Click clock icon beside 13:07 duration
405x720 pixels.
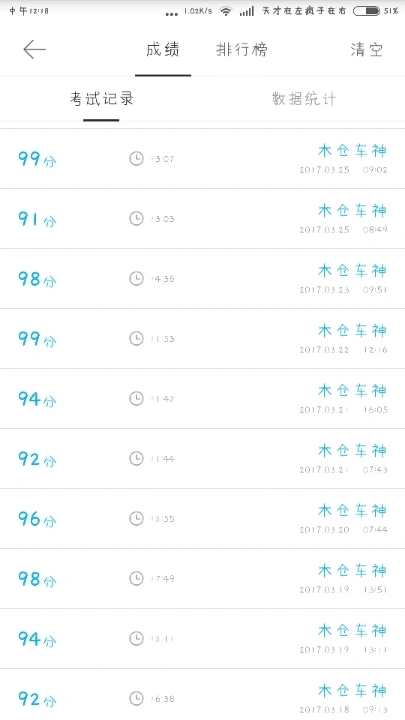[136, 159]
